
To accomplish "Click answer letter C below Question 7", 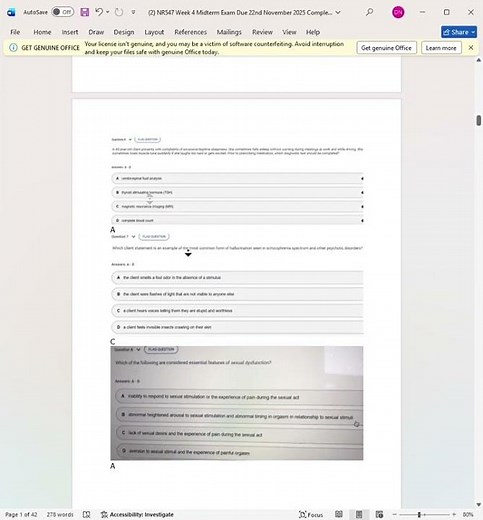I will click(x=112, y=342).
